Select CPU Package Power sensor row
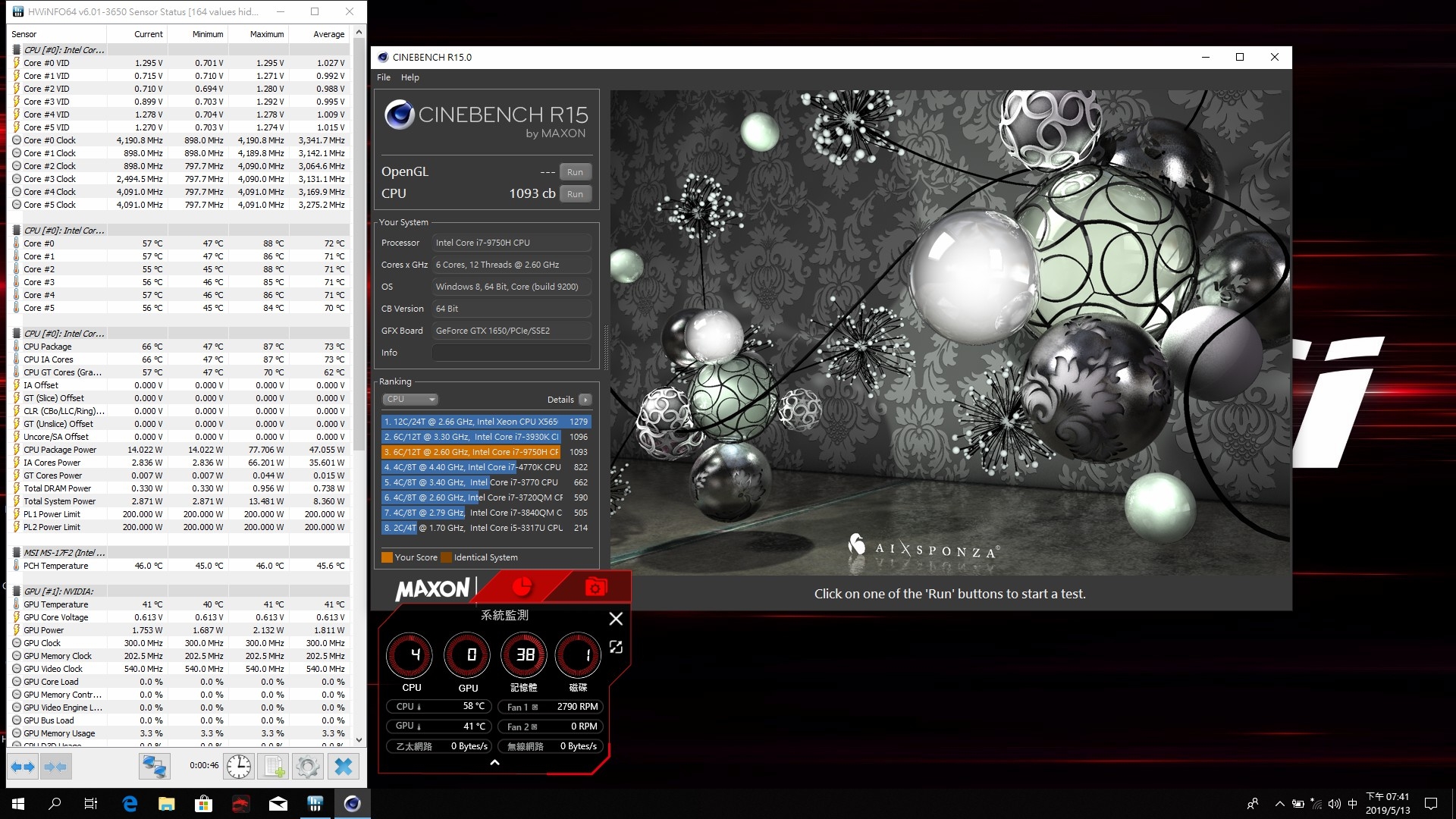Viewport: 1456px width, 819px height. click(x=179, y=450)
